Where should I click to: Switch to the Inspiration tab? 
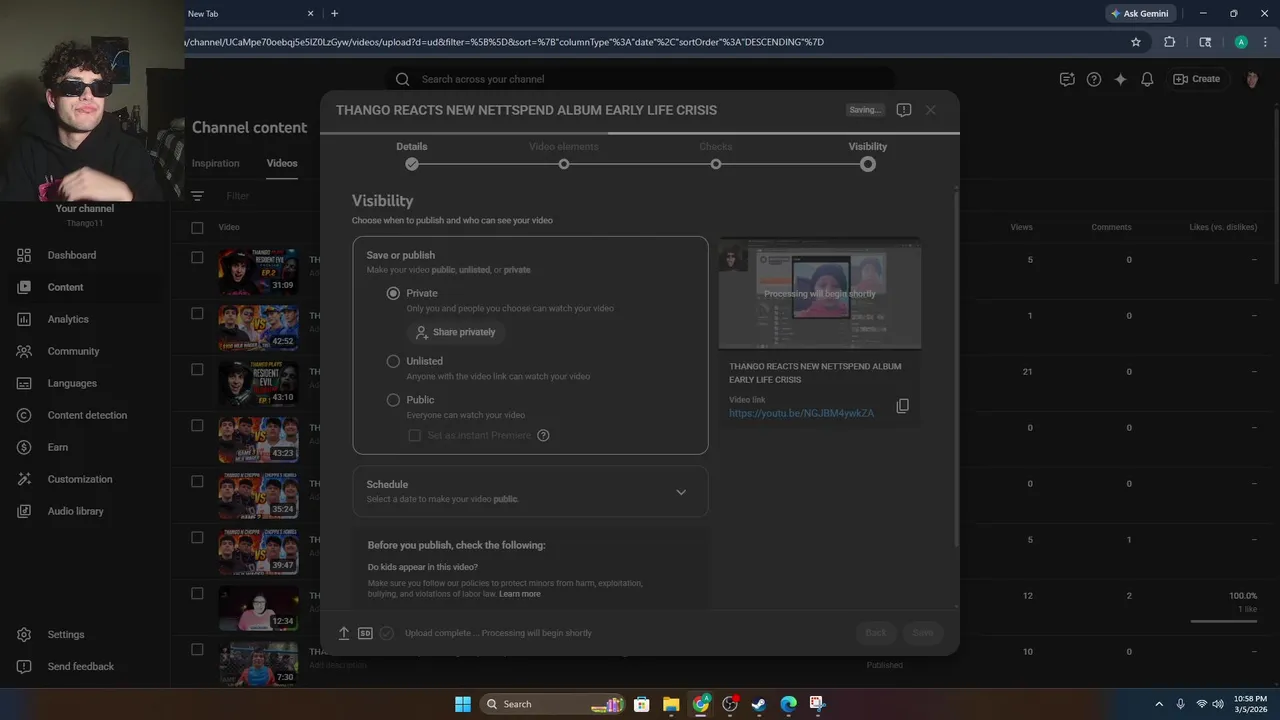(x=216, y=163)
